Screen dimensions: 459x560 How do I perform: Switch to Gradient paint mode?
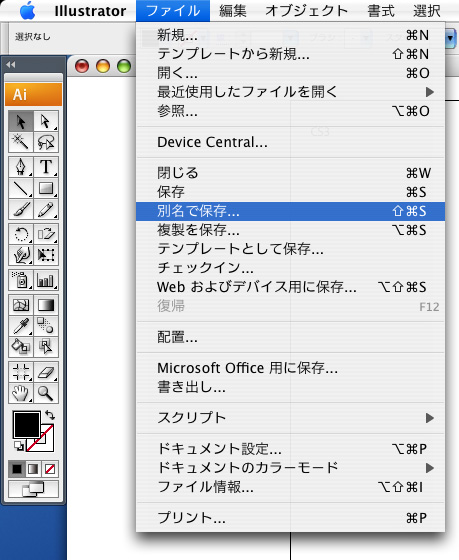33,469
